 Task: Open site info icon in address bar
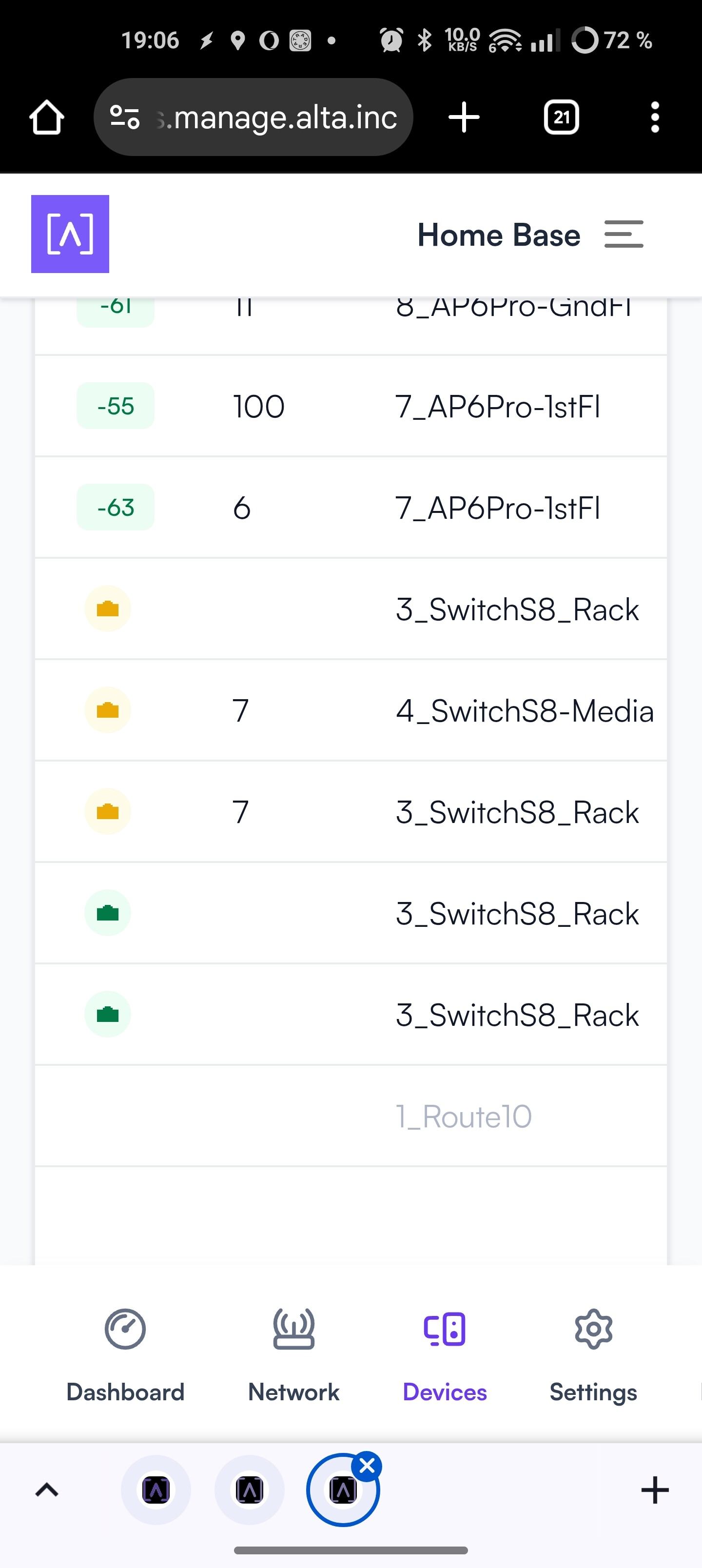[125, 117]
